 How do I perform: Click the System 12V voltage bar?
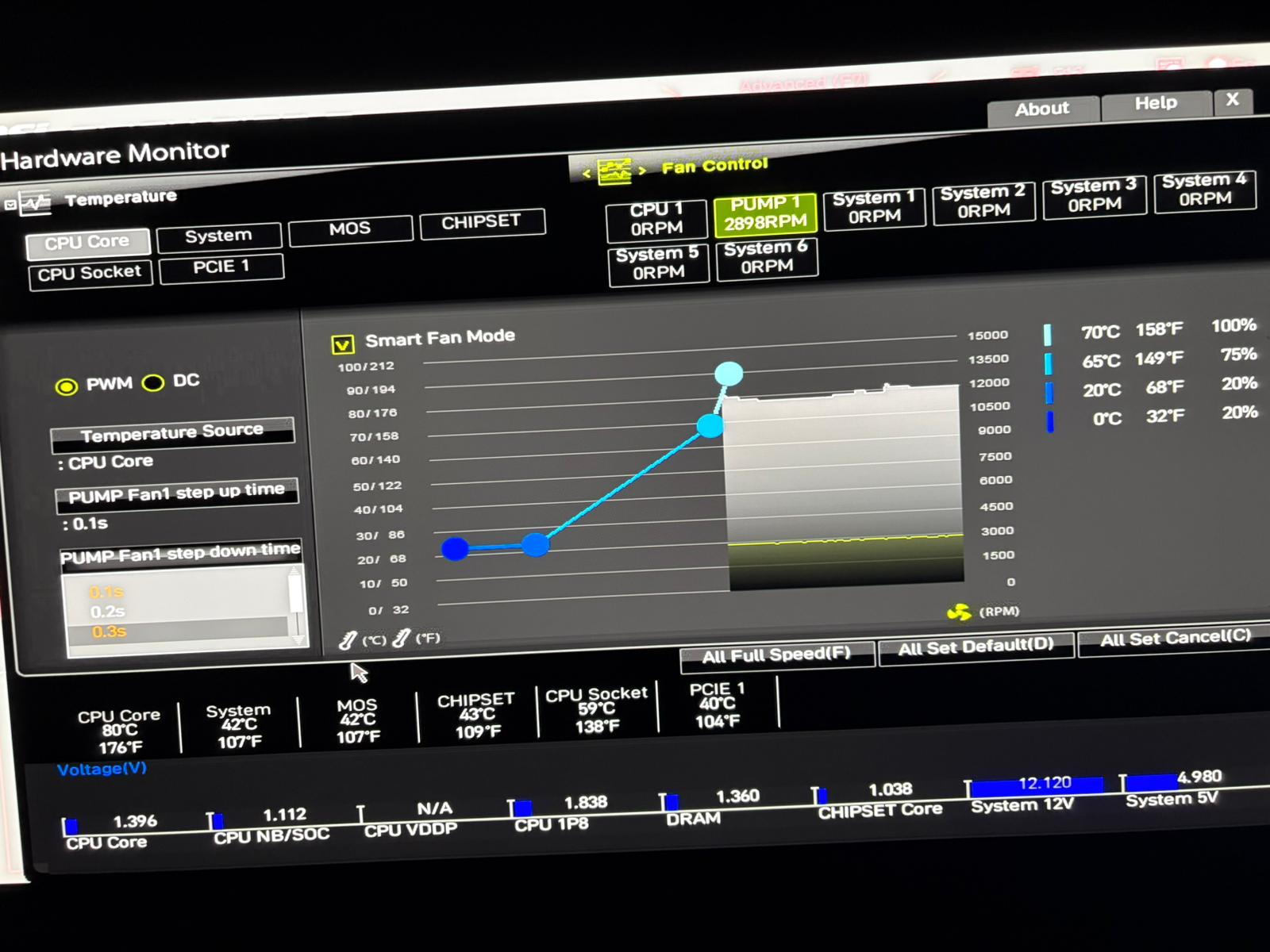tap(1036, 786)
